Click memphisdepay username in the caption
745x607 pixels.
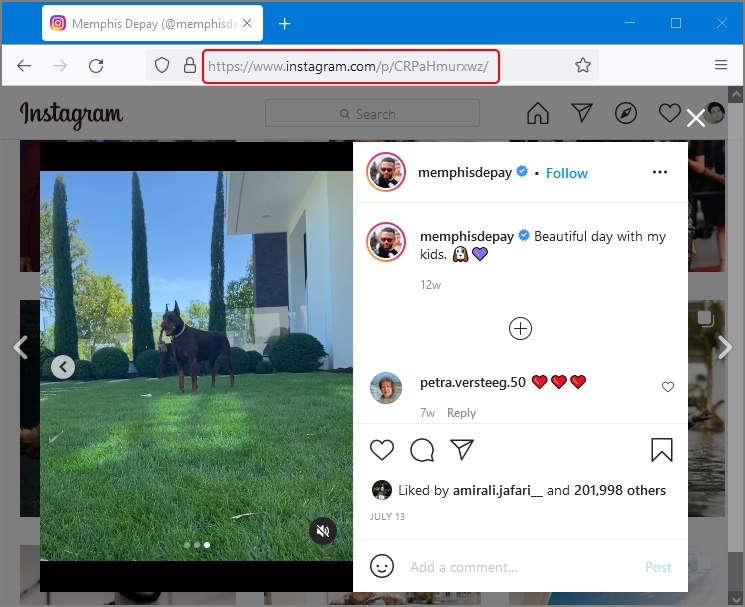click(467, 236)
